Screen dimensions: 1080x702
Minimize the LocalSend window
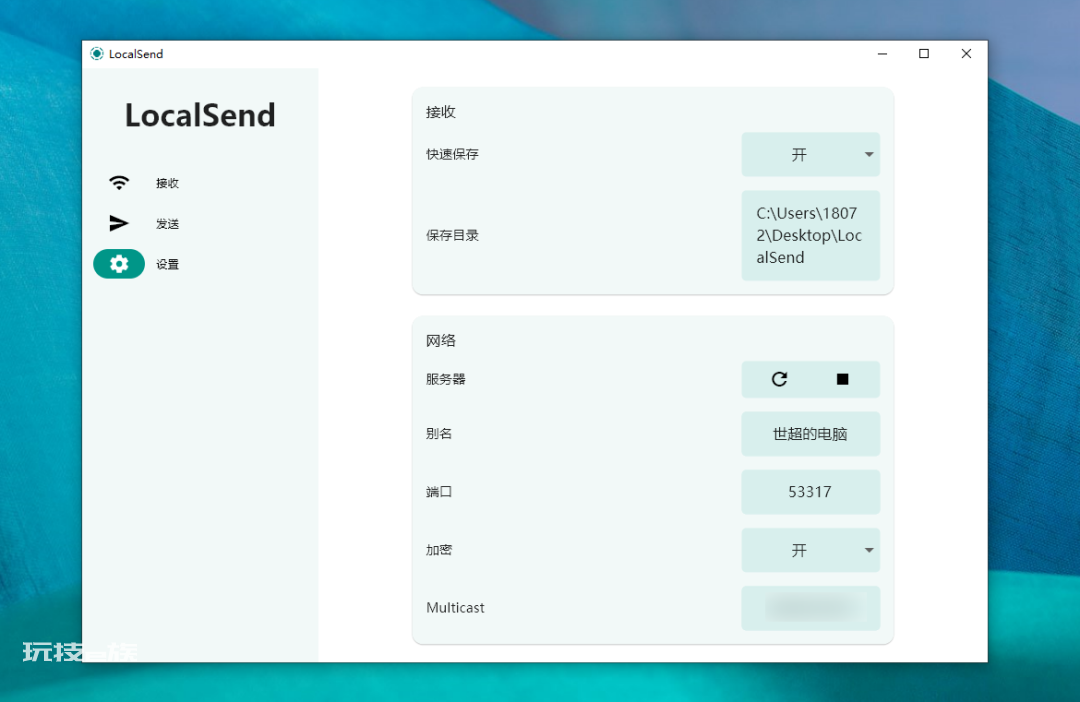(x=882, y=54)
